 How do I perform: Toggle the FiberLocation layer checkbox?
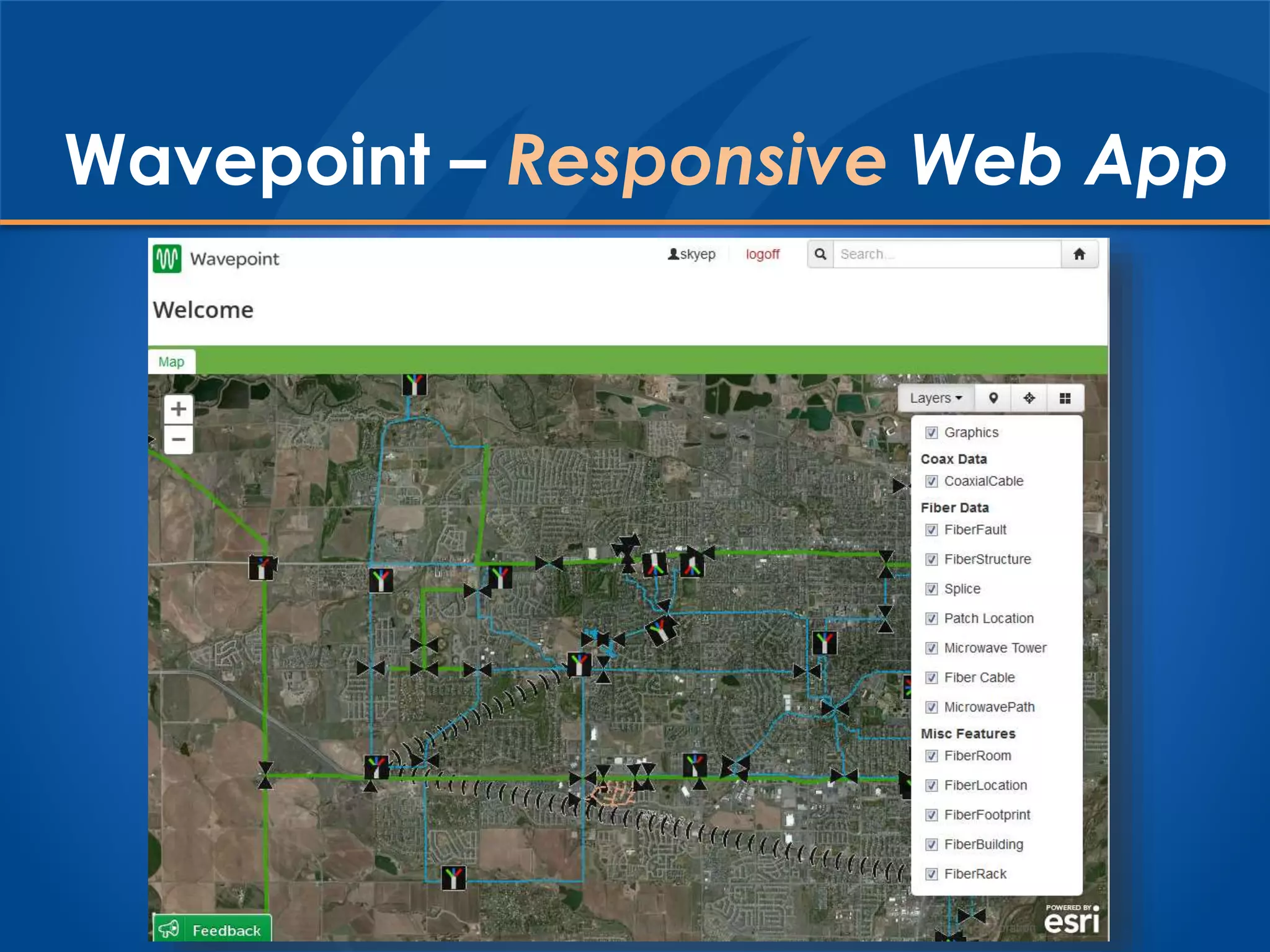pos(931,786)
